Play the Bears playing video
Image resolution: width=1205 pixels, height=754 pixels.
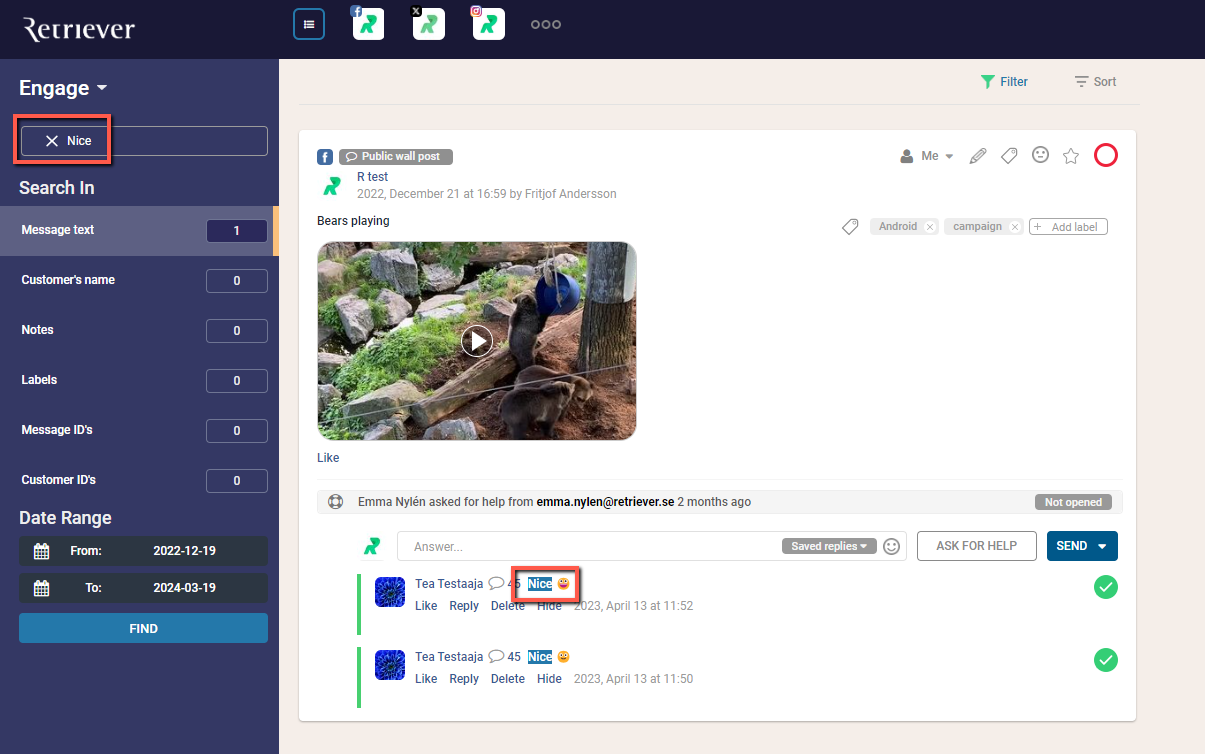click(477, 341)
